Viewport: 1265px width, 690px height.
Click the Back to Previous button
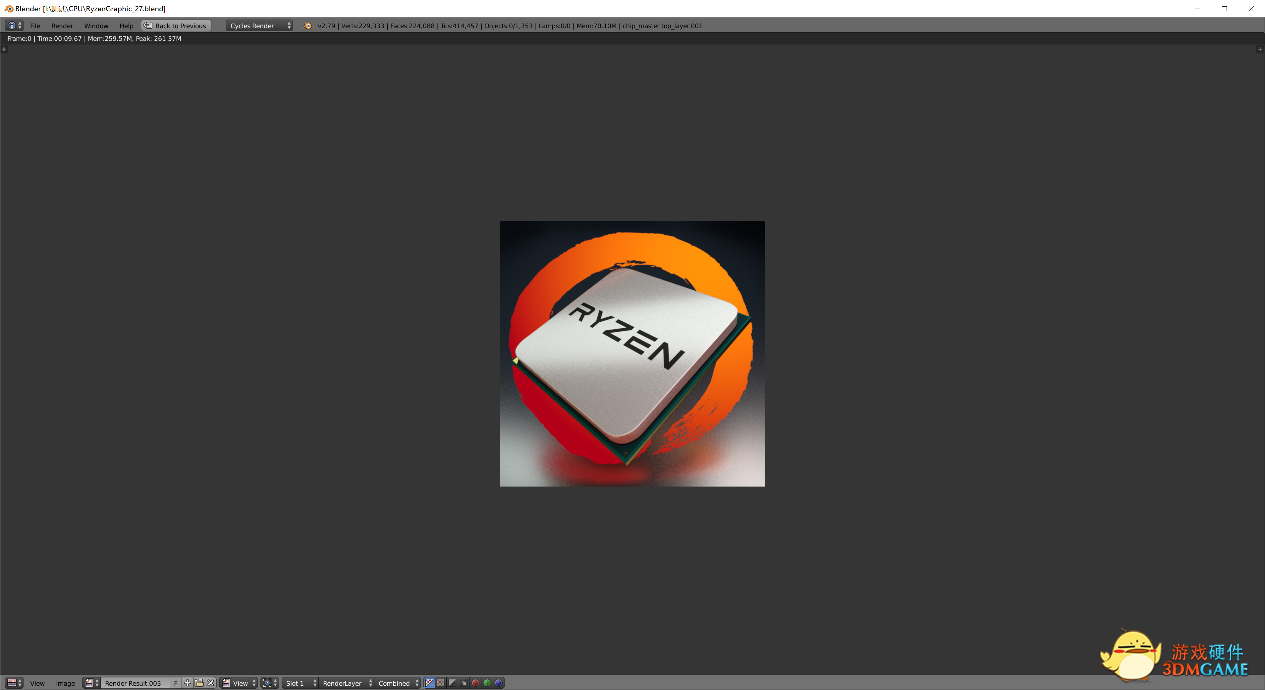pyautogui.click(x=176, y=25)
